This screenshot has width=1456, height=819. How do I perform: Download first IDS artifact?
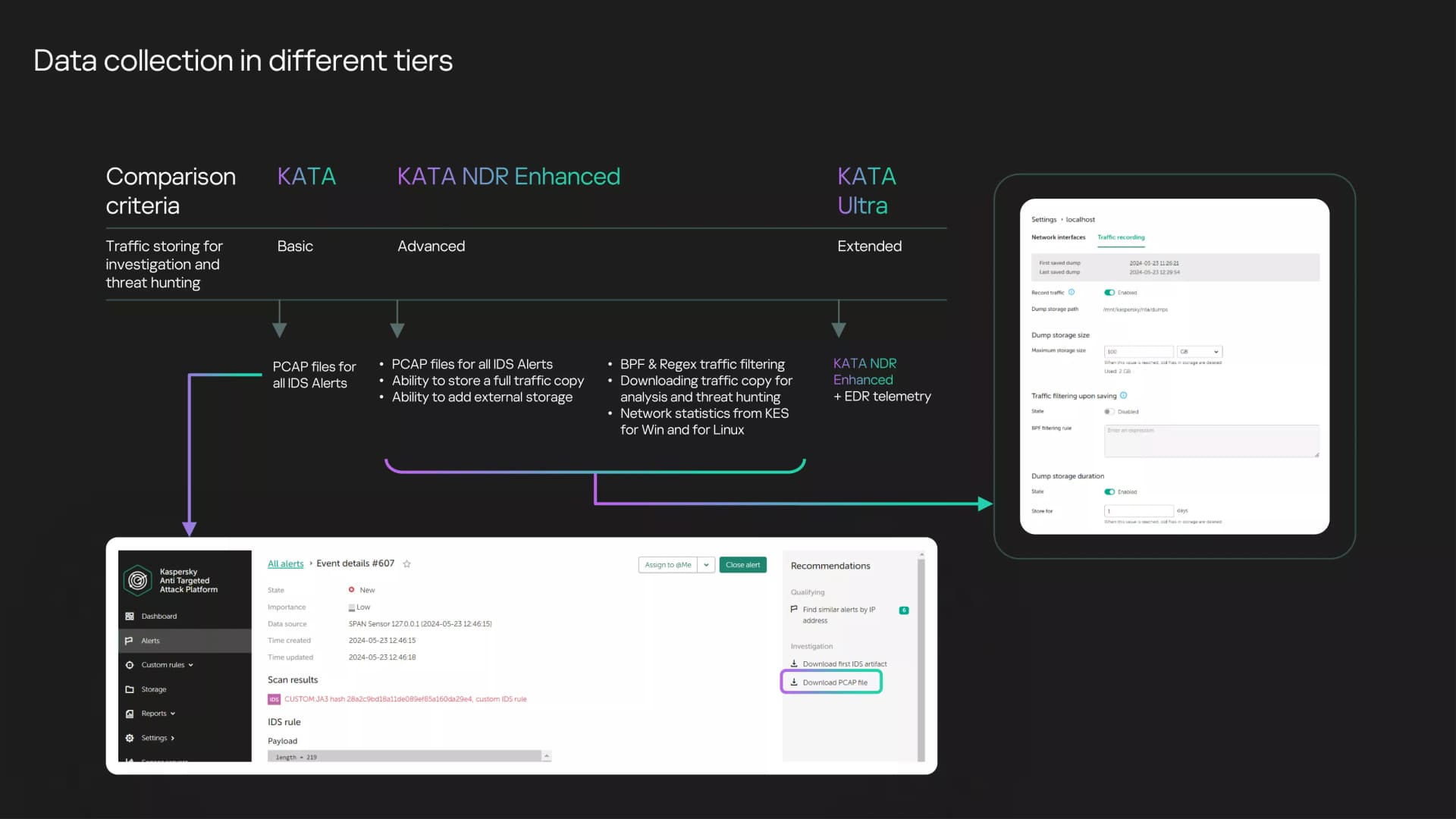(x=839, y=664)
